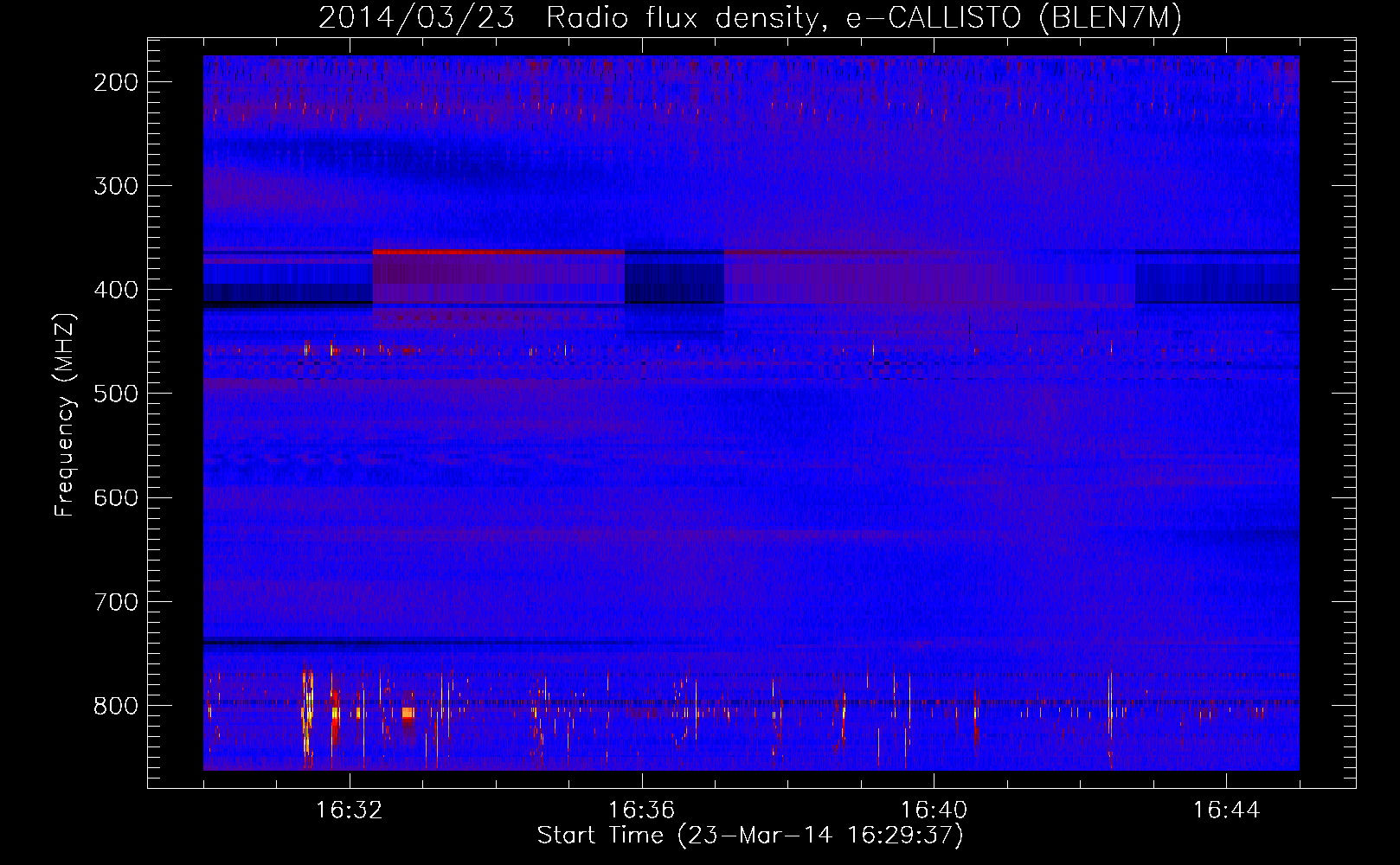Click the 'Start Time (23-Mar-14 16:29:37)' label
The height and width of the screenshot is (865, 1400).
click(749, 835)
